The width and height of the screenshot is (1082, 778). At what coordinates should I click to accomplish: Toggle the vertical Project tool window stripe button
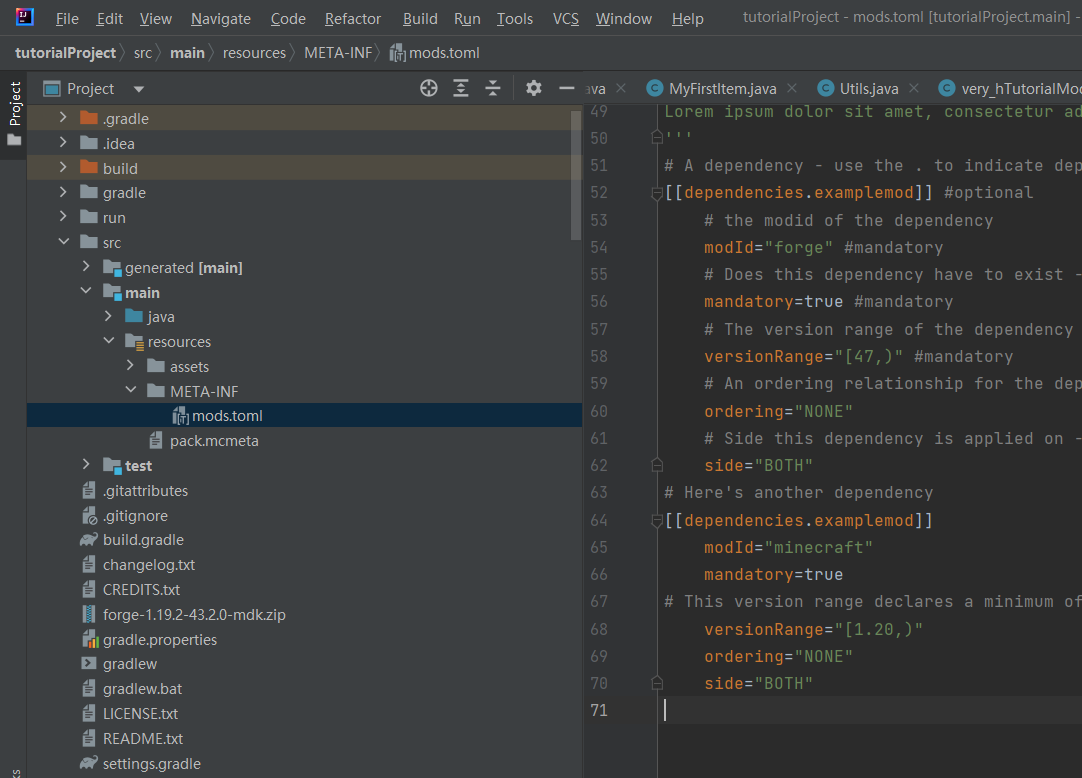[x=14, y=115]
